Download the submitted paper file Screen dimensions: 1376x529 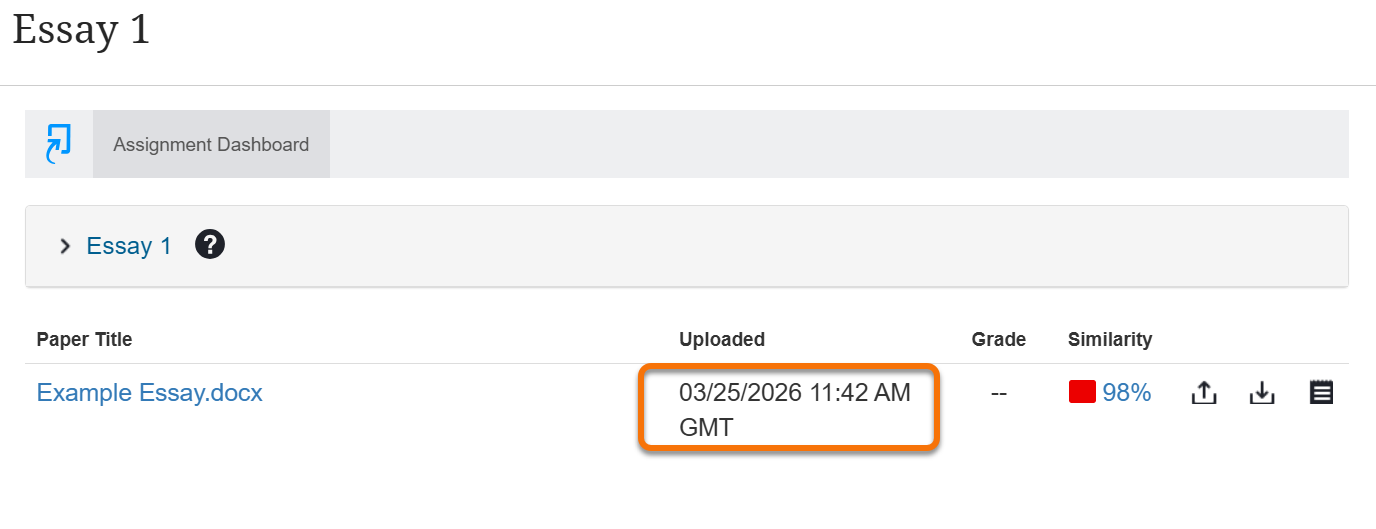(x=1262, y=394)
